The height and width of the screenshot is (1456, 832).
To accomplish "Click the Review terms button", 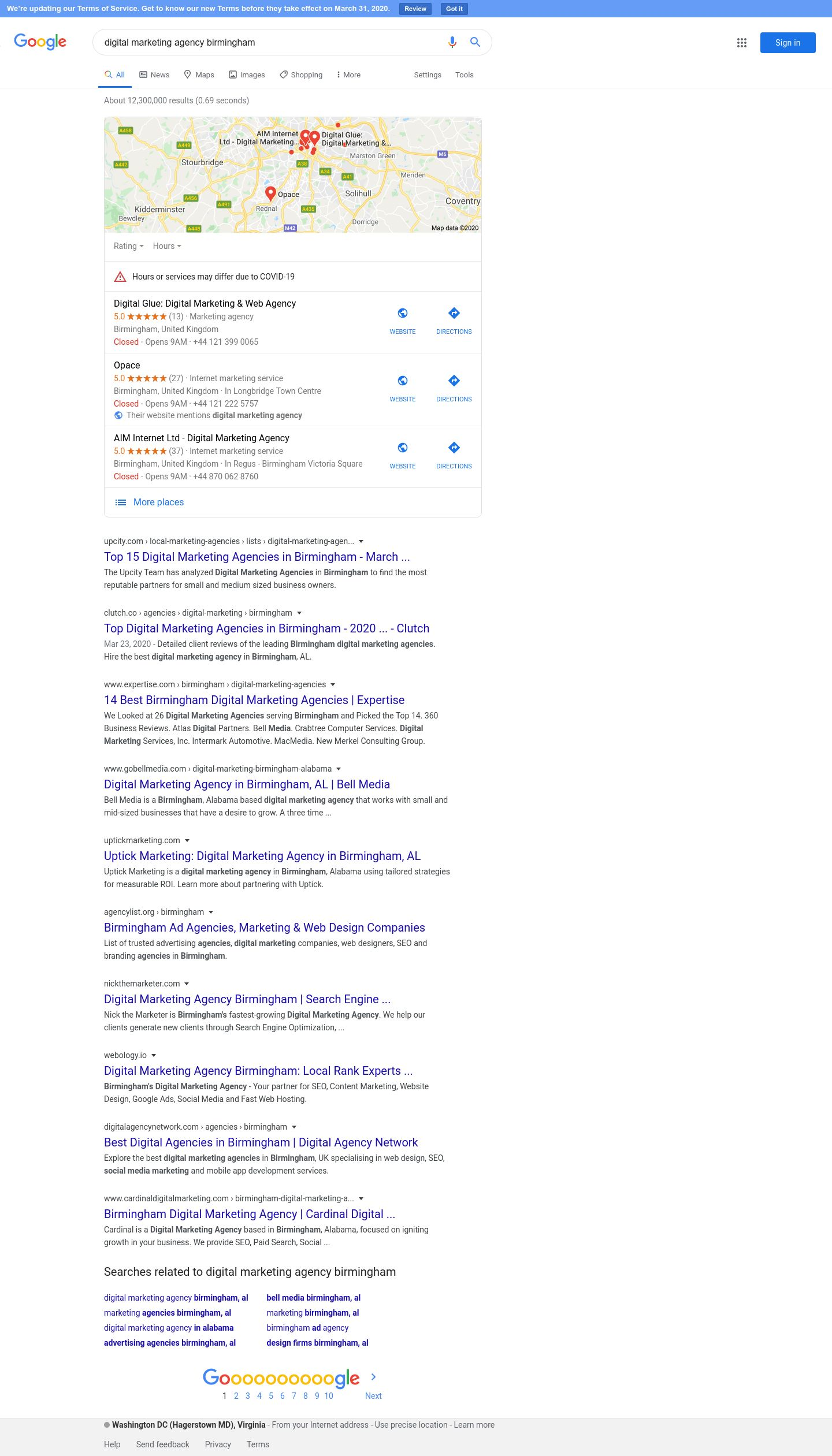I will coord(415,9).
